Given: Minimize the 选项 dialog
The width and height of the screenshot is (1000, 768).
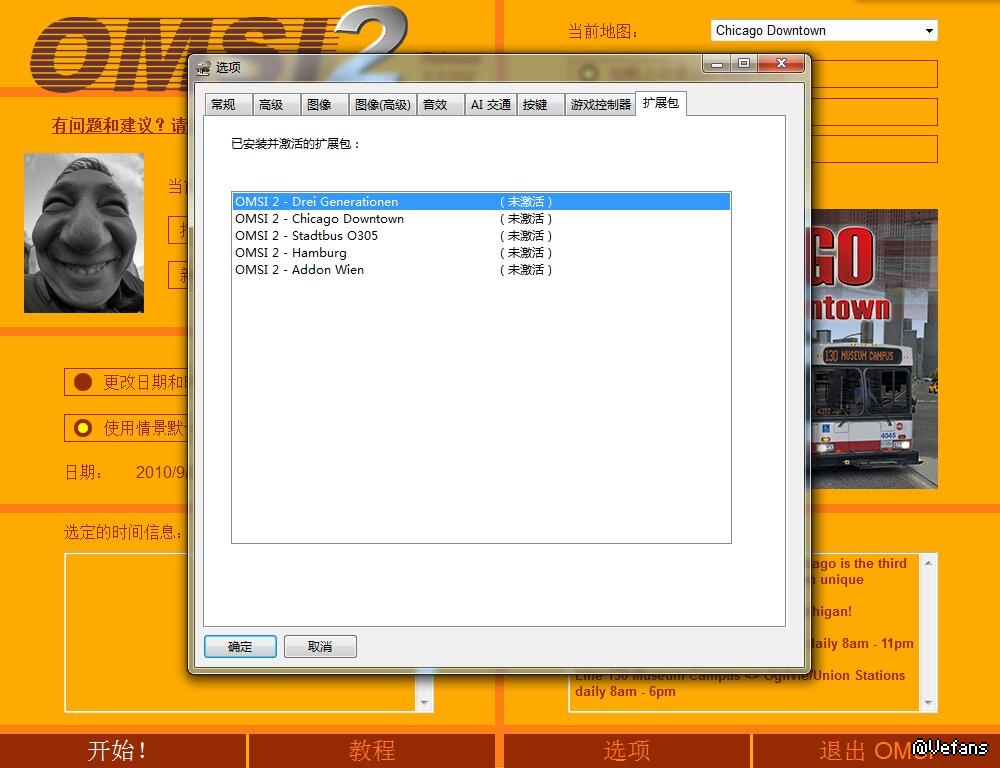Looking at the screenshot, I should tap(717, 64).
